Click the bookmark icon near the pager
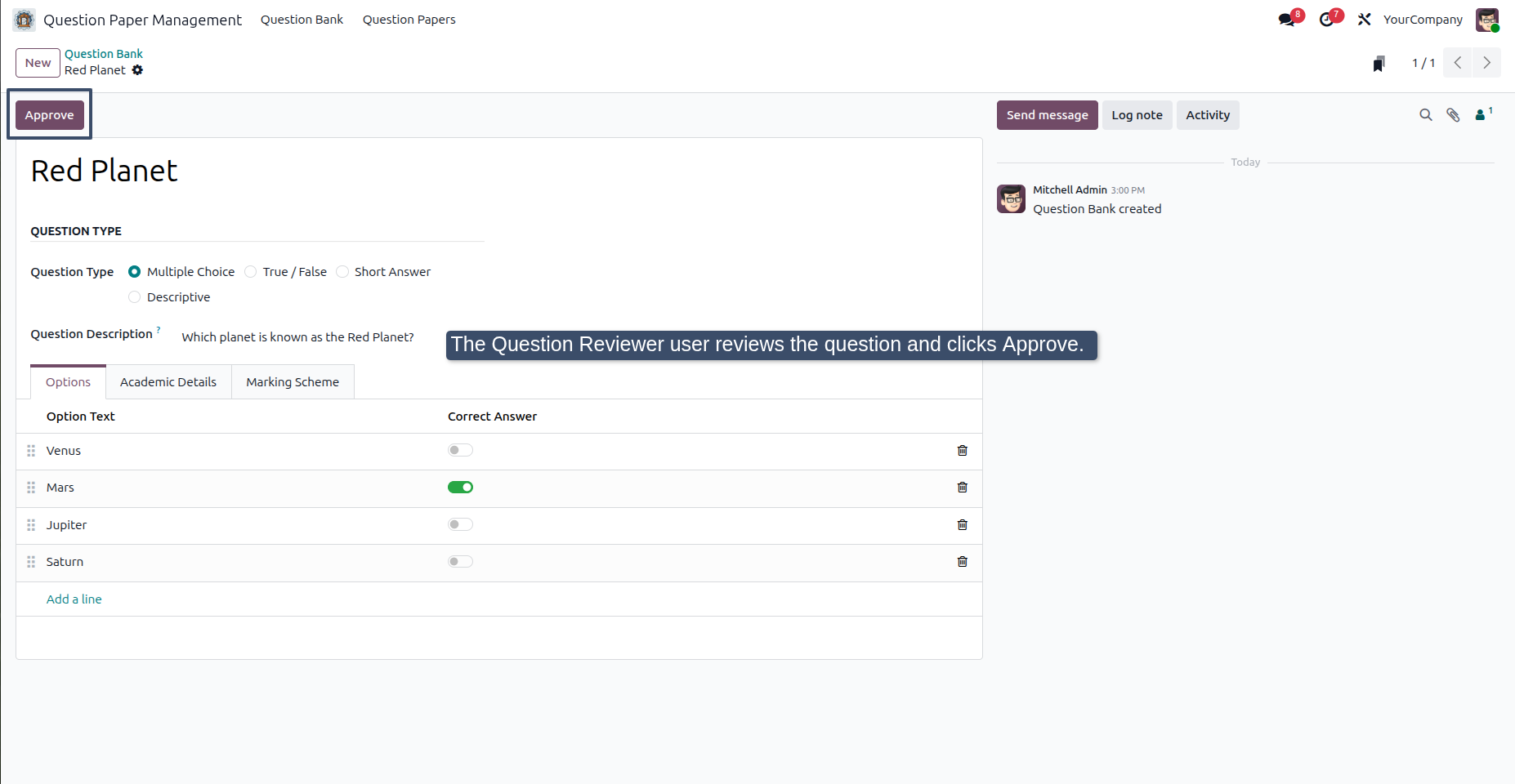The width and height of the screenshot is (1515, 784). [1379, 63]
